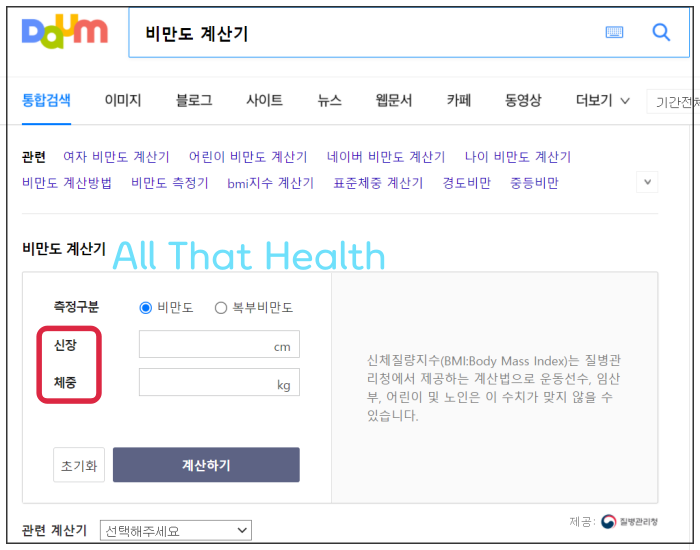Click the magnifier search icon

pos(661,32)
